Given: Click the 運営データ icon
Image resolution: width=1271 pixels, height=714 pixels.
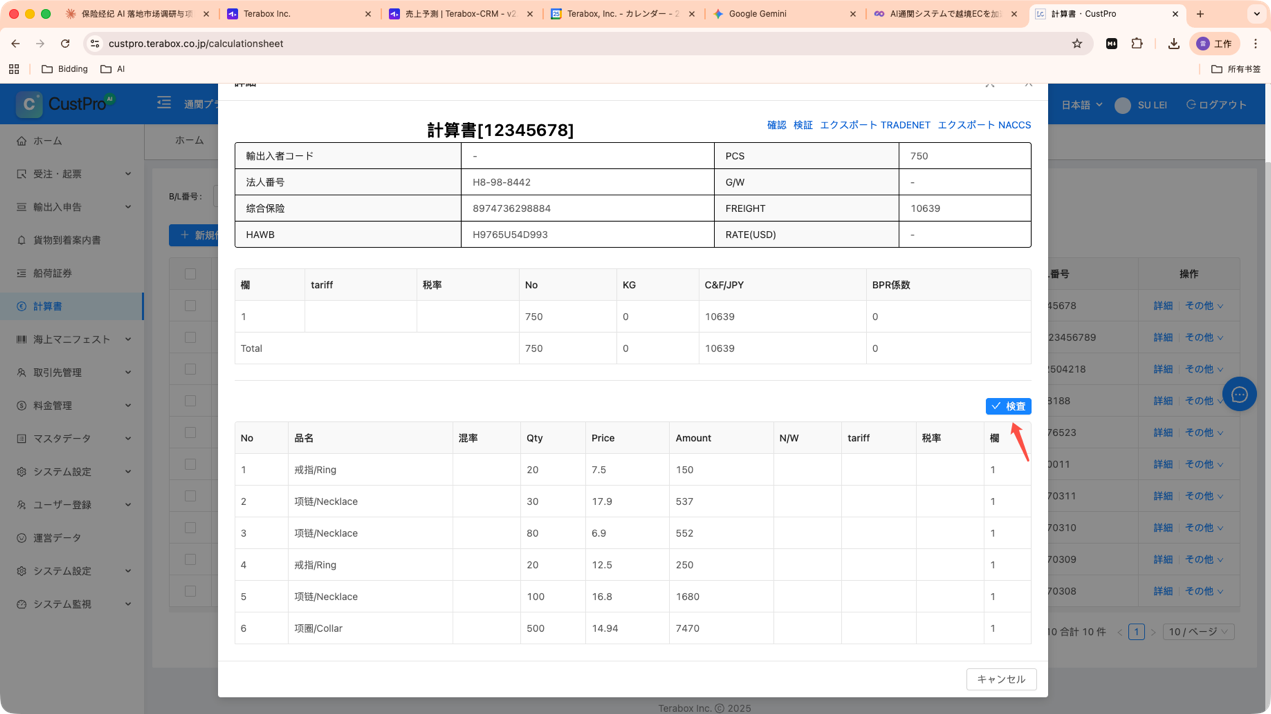Looking at the screenshot, I should 21,537.
